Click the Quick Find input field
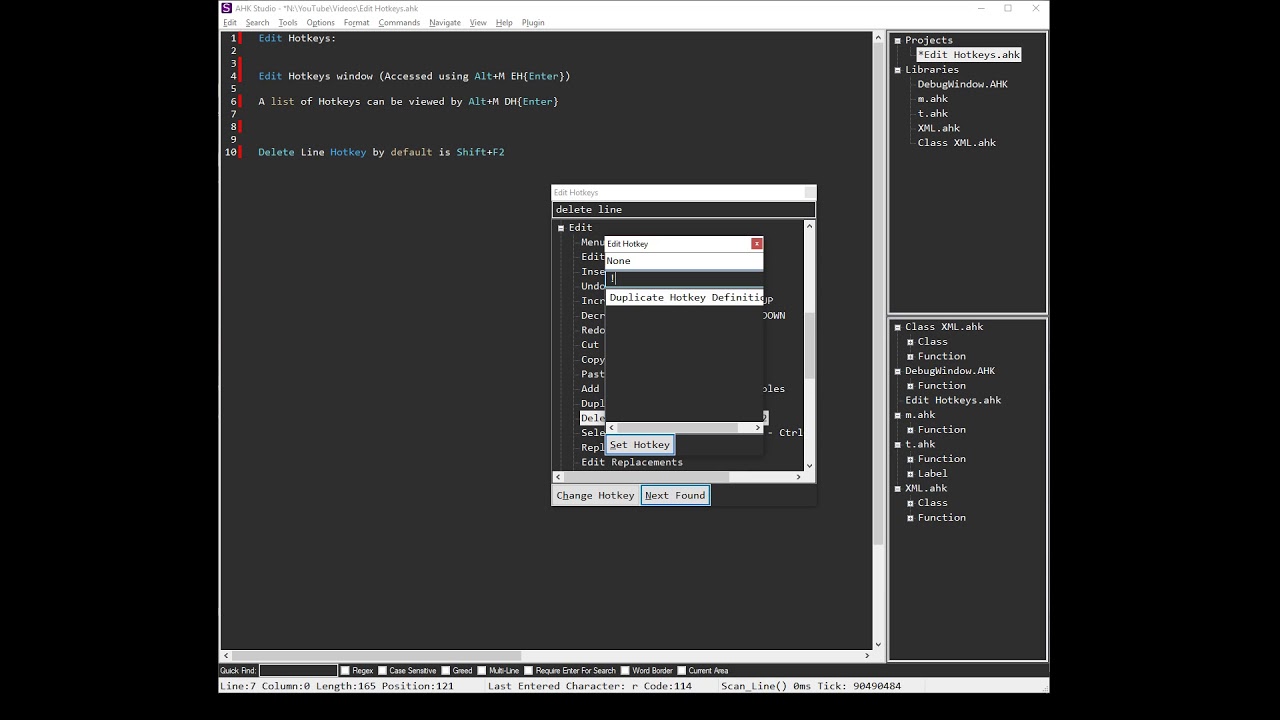The height and width of the screenshot is (720, 1280). click(x=298, y=670)
